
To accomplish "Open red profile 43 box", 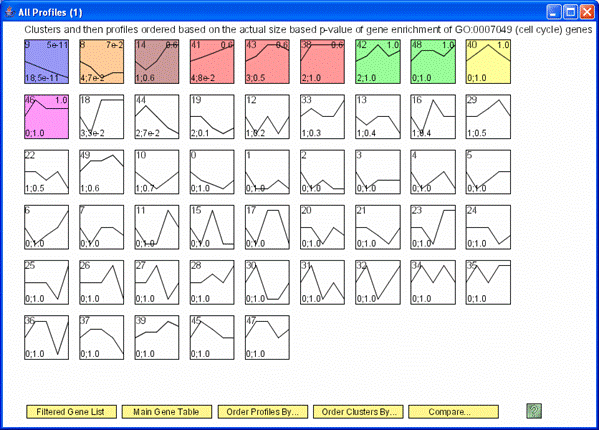I will (267, 61).
